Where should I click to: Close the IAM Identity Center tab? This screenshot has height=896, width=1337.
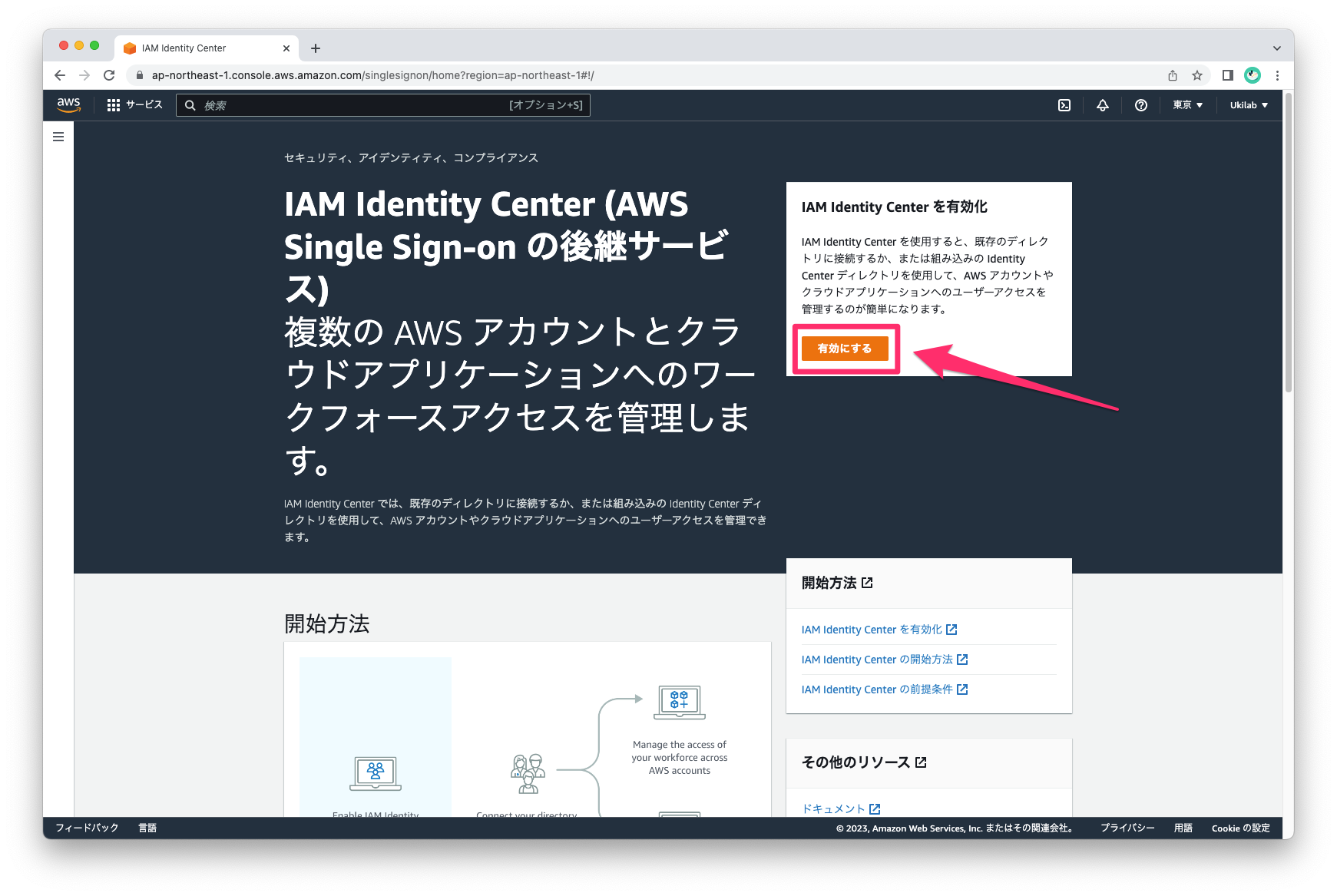[286, 48]
